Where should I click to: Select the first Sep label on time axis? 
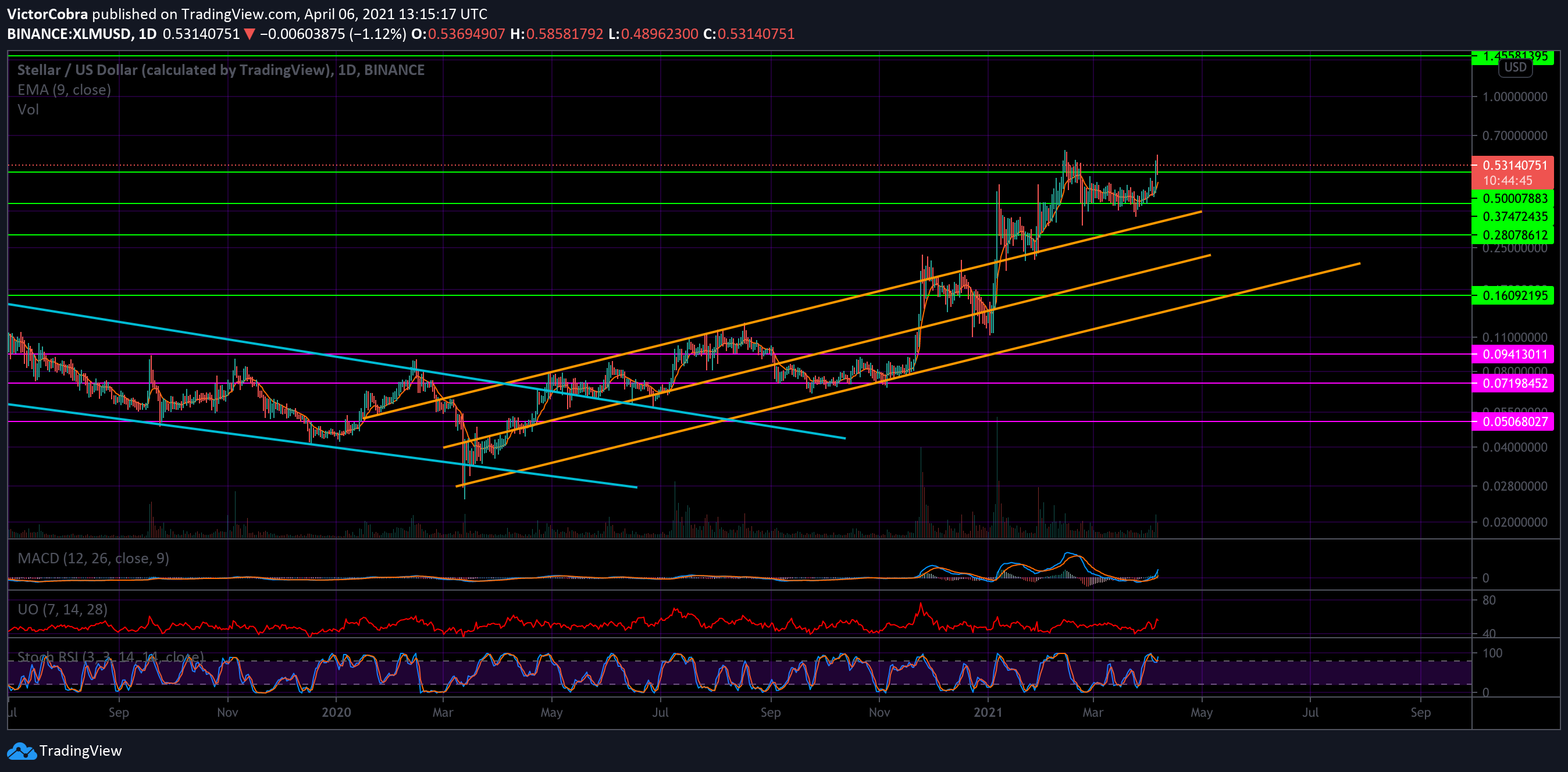[x=119, y=712]
